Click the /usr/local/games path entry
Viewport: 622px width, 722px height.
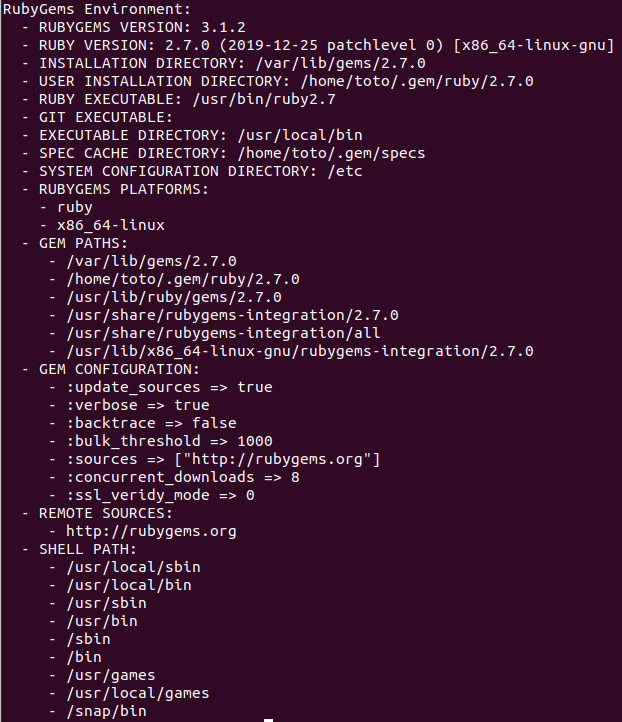138,693
